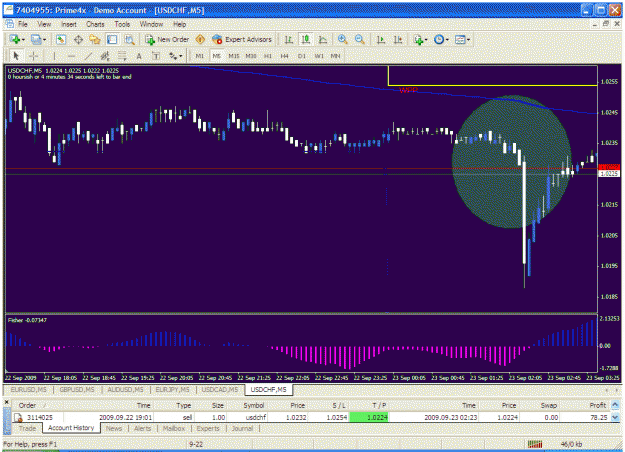Toggle the Navigator folder-star icon
The image size is (625, 452).
point(95,39)
